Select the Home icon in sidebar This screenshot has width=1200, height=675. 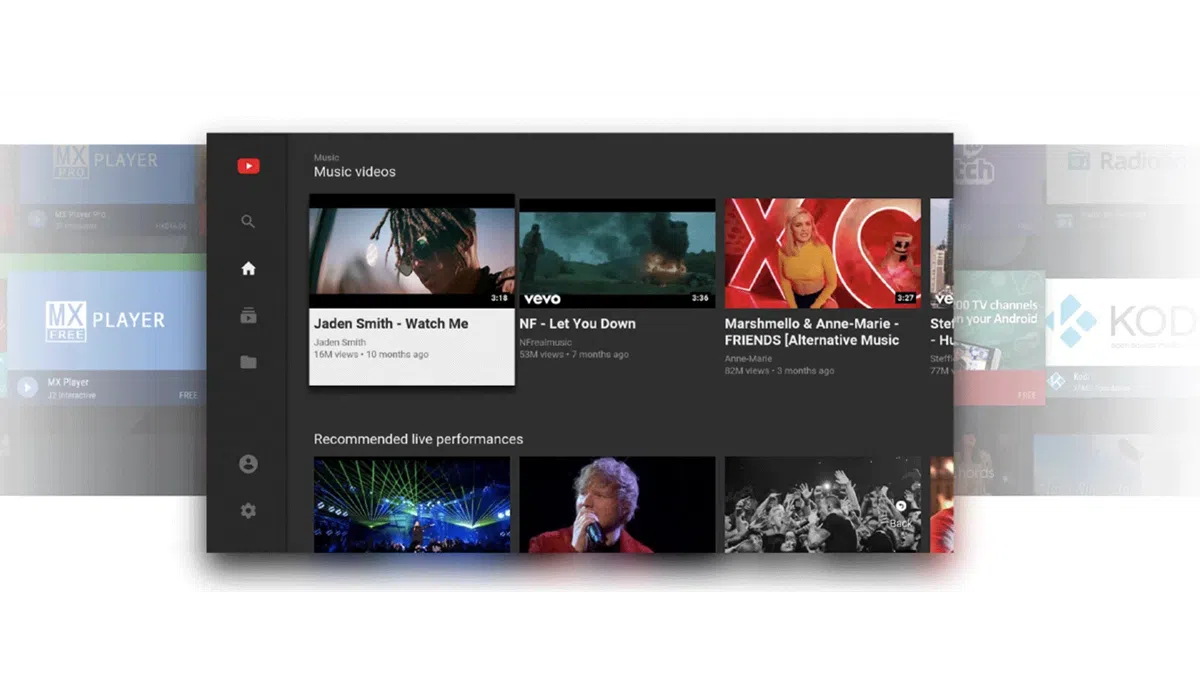click(248, 268)
